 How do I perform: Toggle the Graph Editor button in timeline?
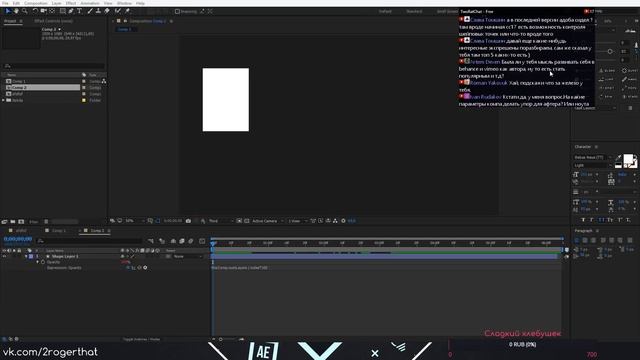202,241
